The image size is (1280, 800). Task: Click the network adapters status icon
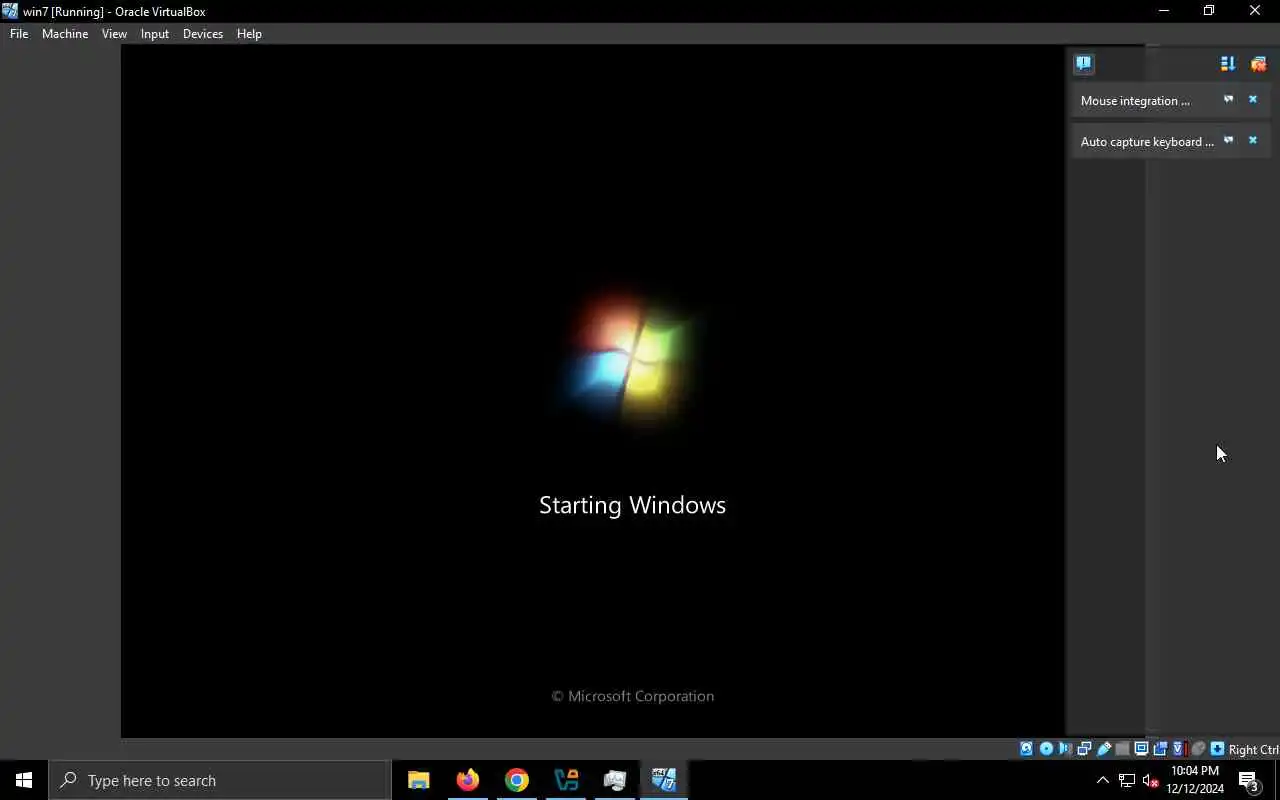click(1084, 749)
